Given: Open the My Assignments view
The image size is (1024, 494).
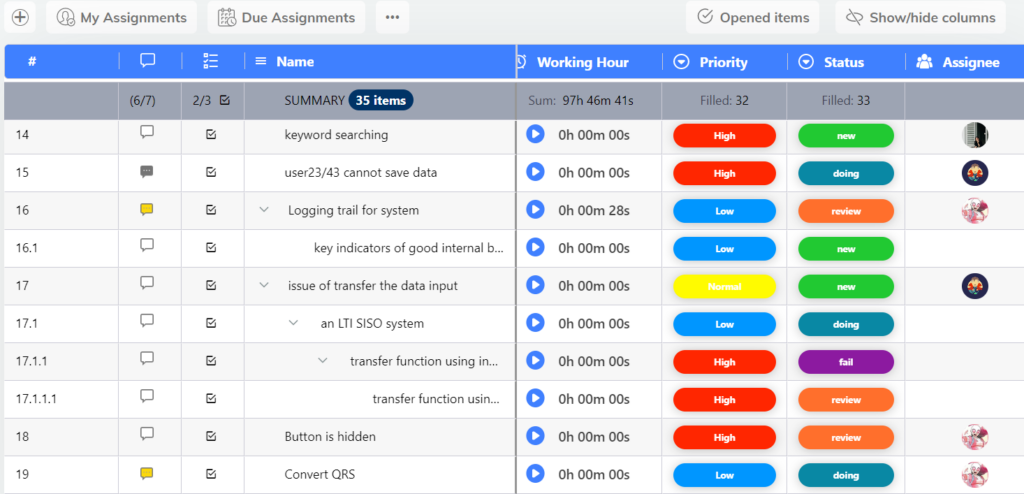Looking at the screenshot, I should click(121, 17).
